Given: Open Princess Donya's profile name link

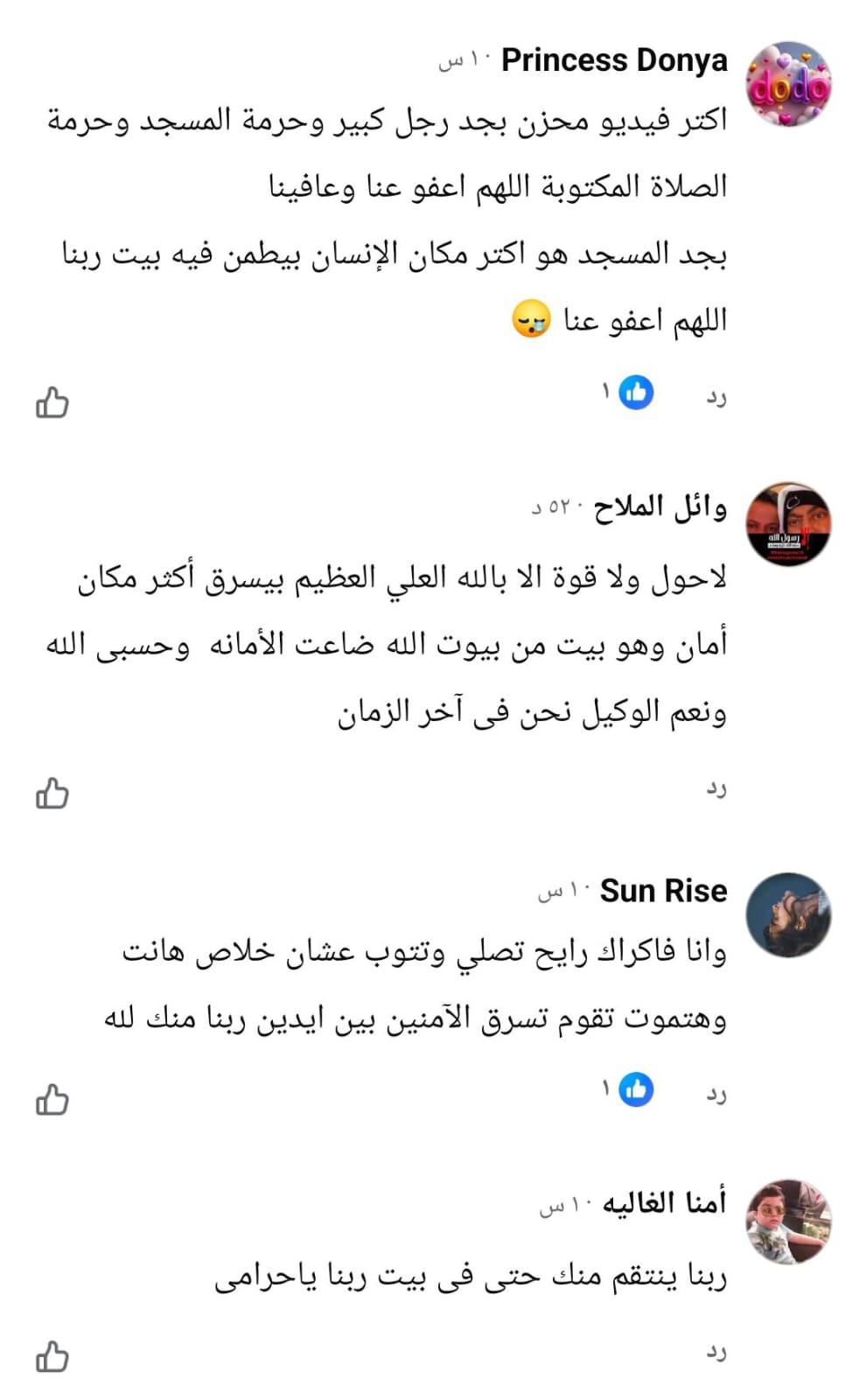Looking at the screenshot, I should [614, 60].
